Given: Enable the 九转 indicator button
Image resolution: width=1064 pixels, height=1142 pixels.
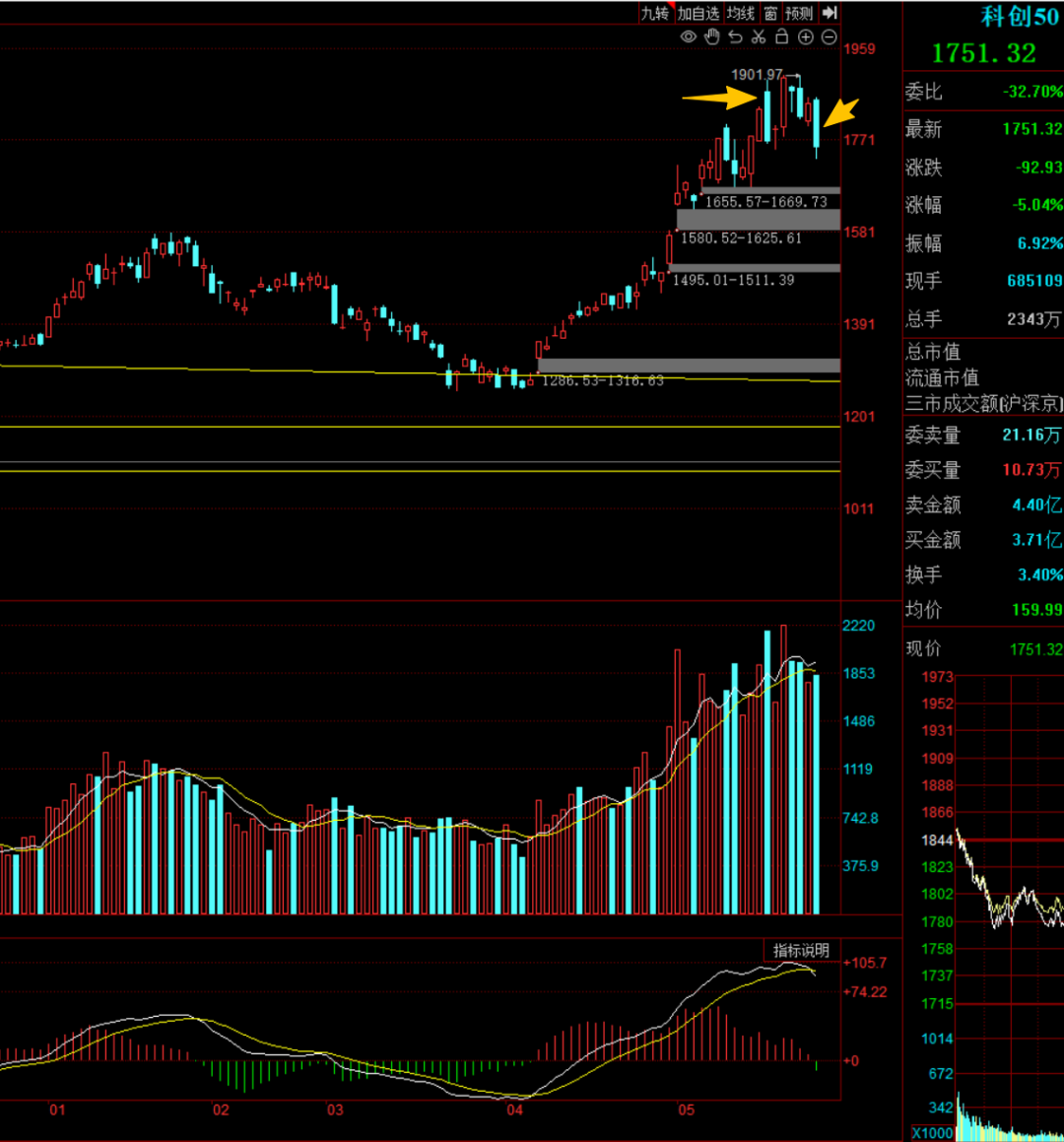Looking at the screenshot, I should point(654,13).
